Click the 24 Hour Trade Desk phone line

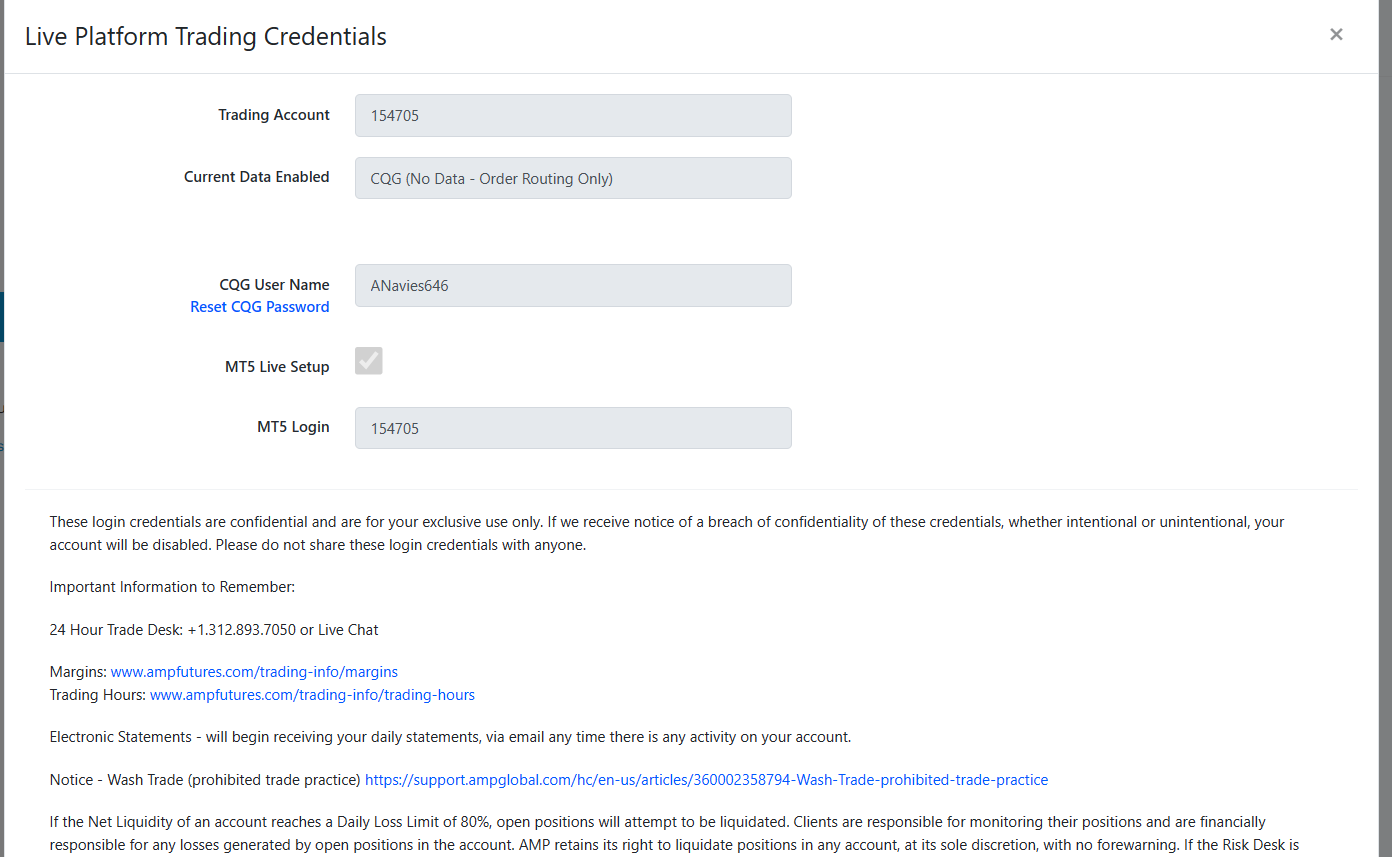(x=214, y=630)
